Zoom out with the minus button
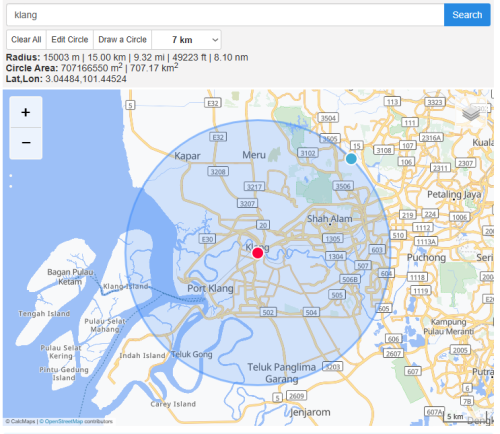The width and height of the screenshot is (500, 434). point(26,143)
